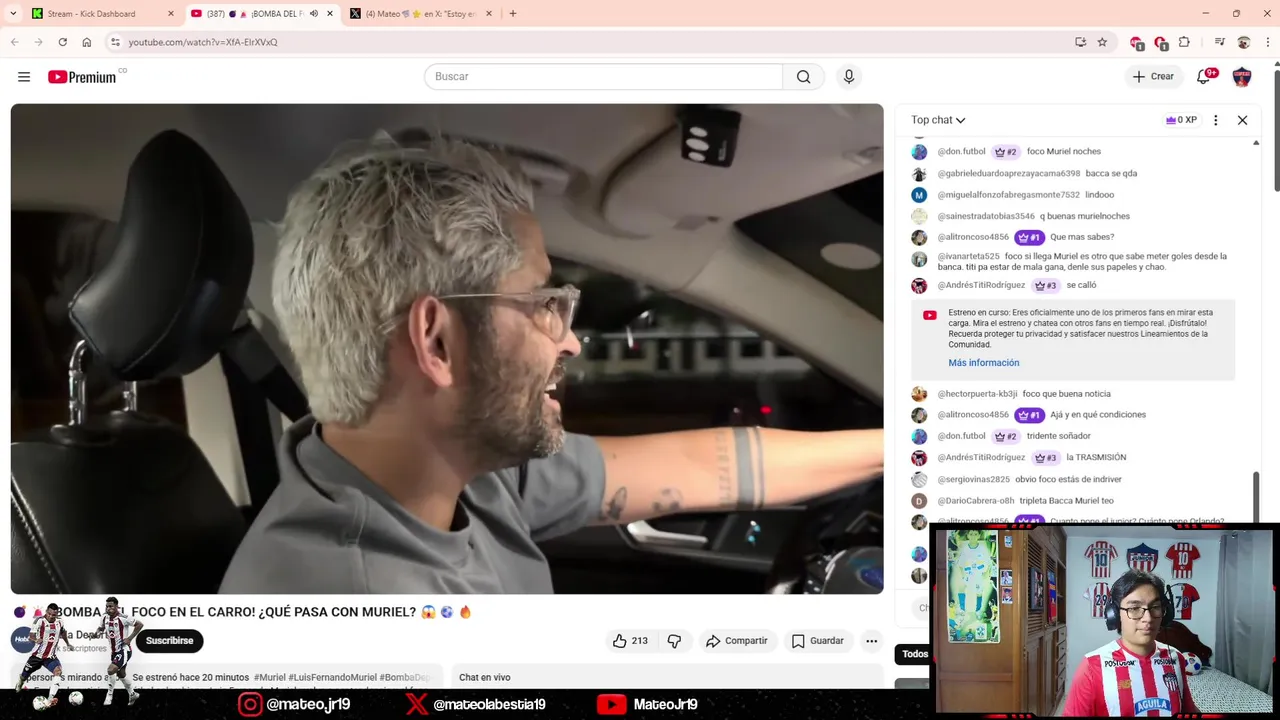1280x720 pixels.
Task: Click the XP crown points indicator
Action: [x=1181, y=120]
